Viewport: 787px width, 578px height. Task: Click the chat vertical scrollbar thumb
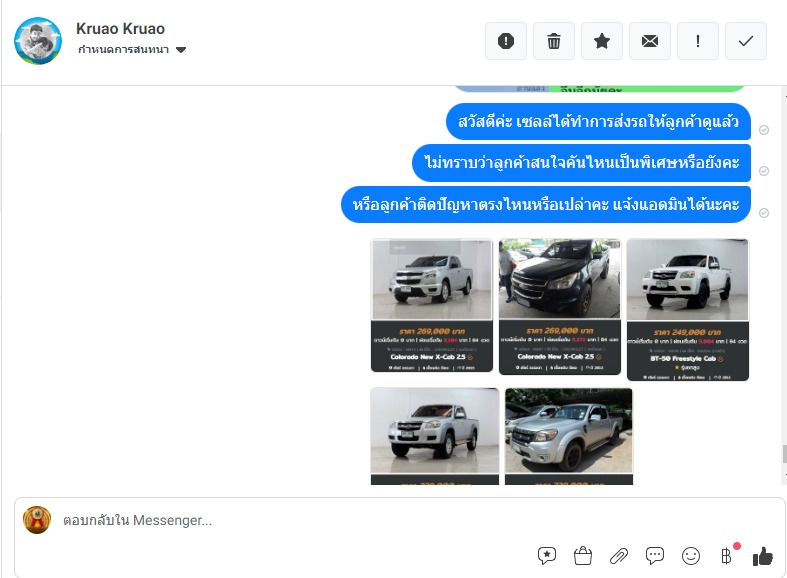(784, 454)
